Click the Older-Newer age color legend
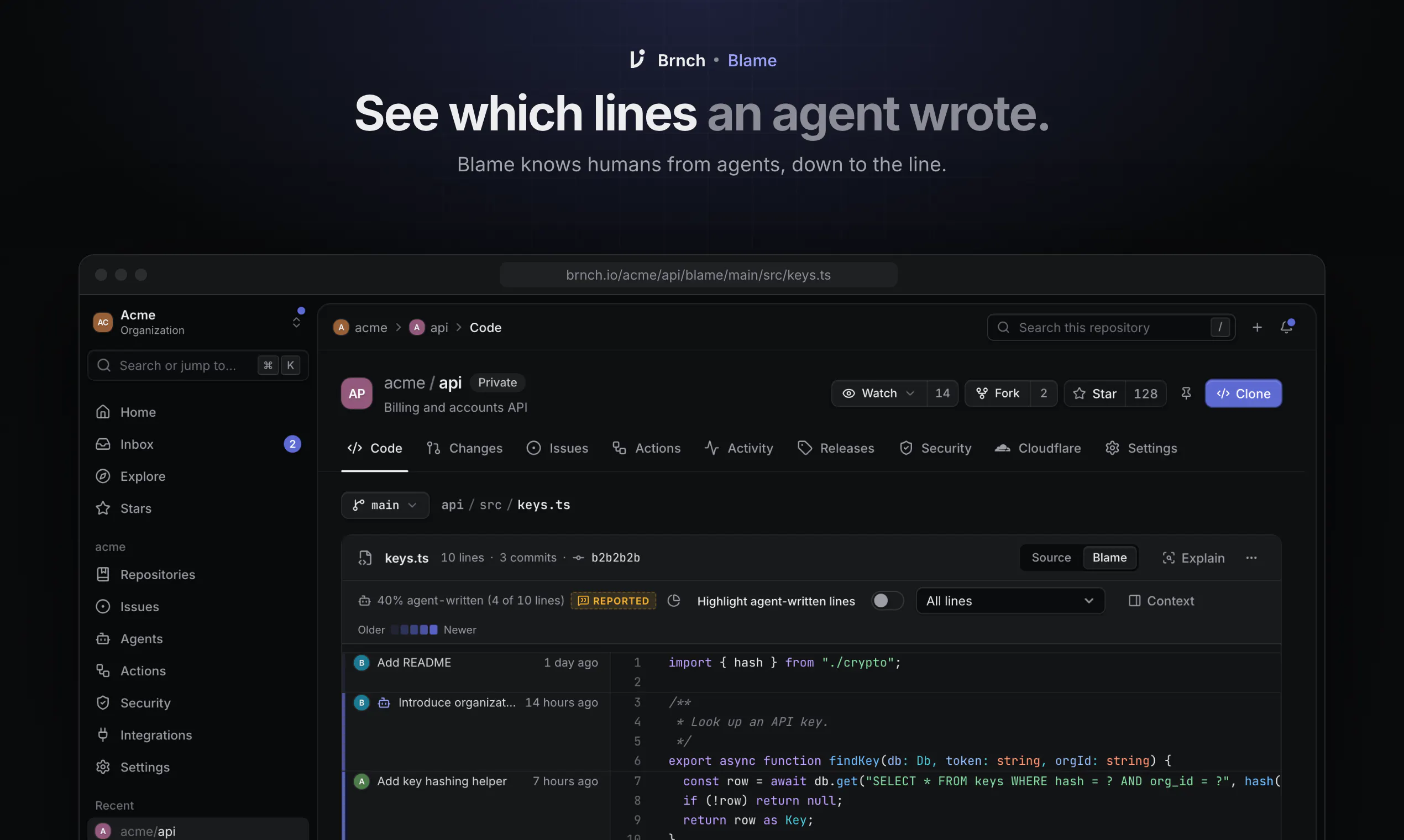Screen dimensions: 1404x840 point(417,629)
